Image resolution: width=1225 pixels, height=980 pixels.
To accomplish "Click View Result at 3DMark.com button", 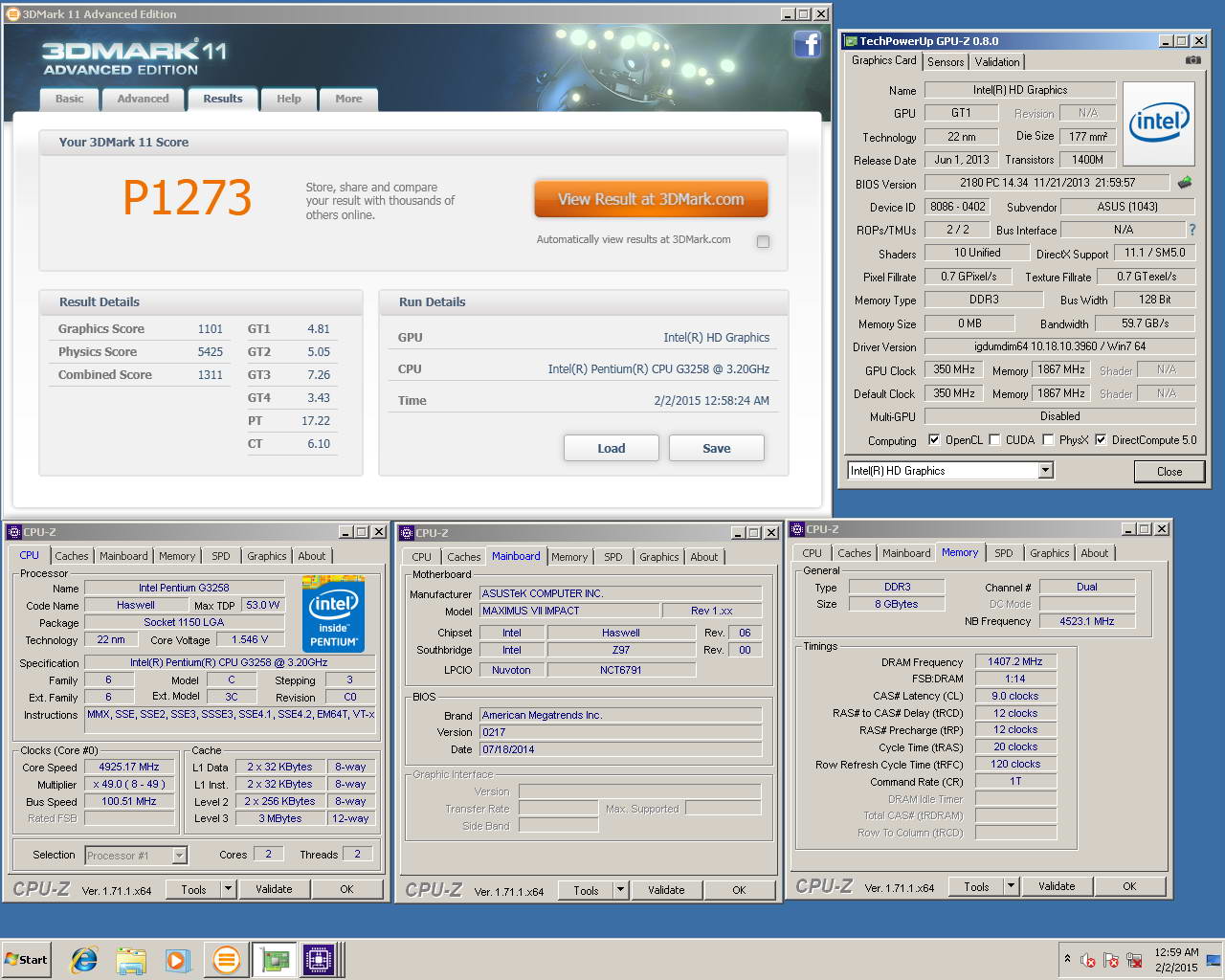I will coord(651,199).
